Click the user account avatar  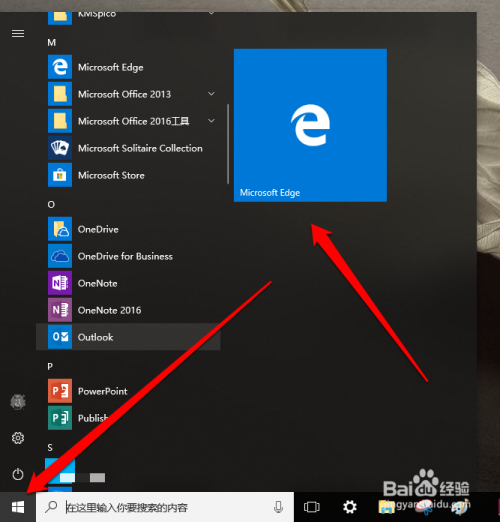pos(18,402)
